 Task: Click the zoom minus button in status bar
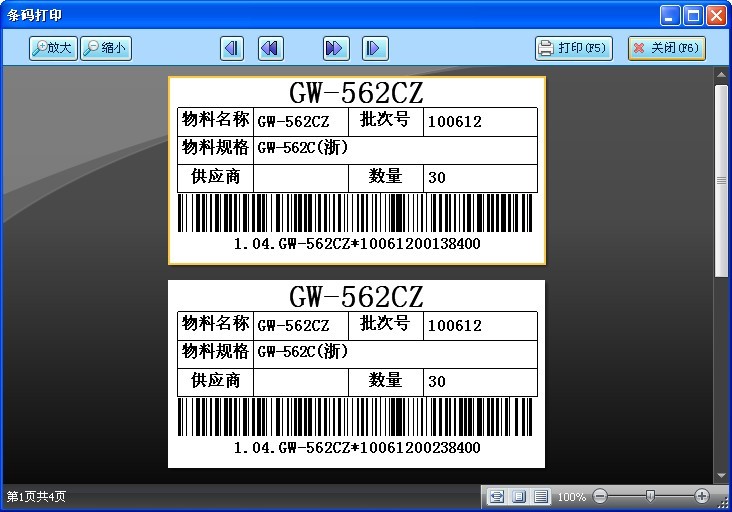(x=600, y=496)
